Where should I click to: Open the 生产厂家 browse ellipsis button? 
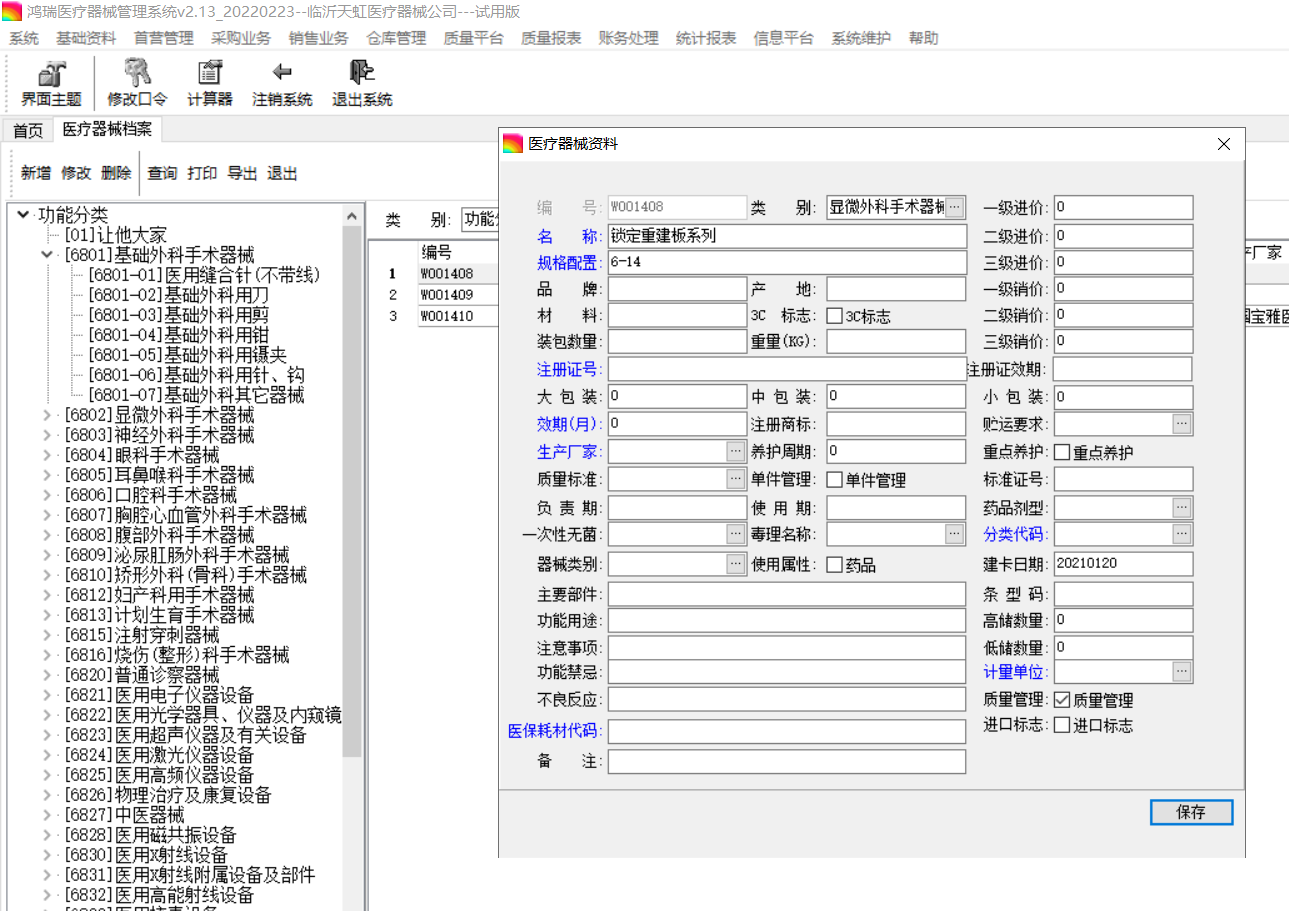point(736,451)
